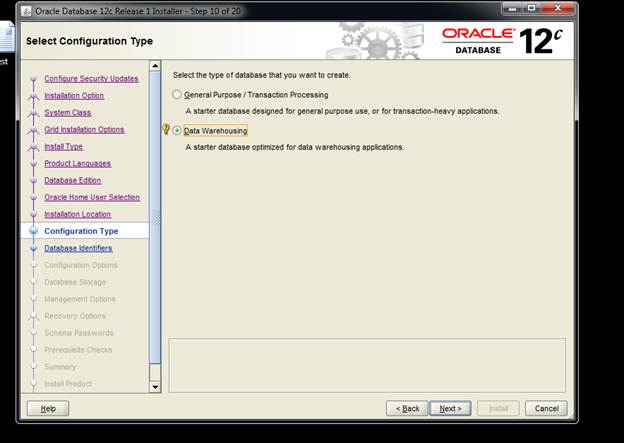624x443 pixels.
Task: Select the current Configuration Type step
Action: tap(81, 231)
